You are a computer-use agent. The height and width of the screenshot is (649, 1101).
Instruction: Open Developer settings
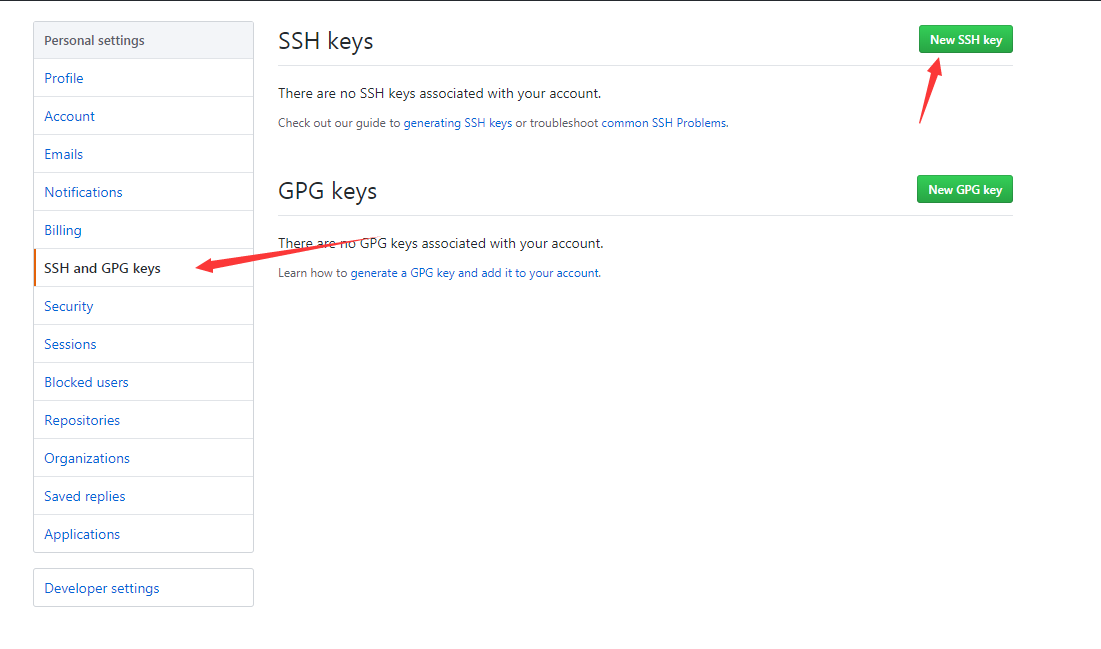click(102, 588)
